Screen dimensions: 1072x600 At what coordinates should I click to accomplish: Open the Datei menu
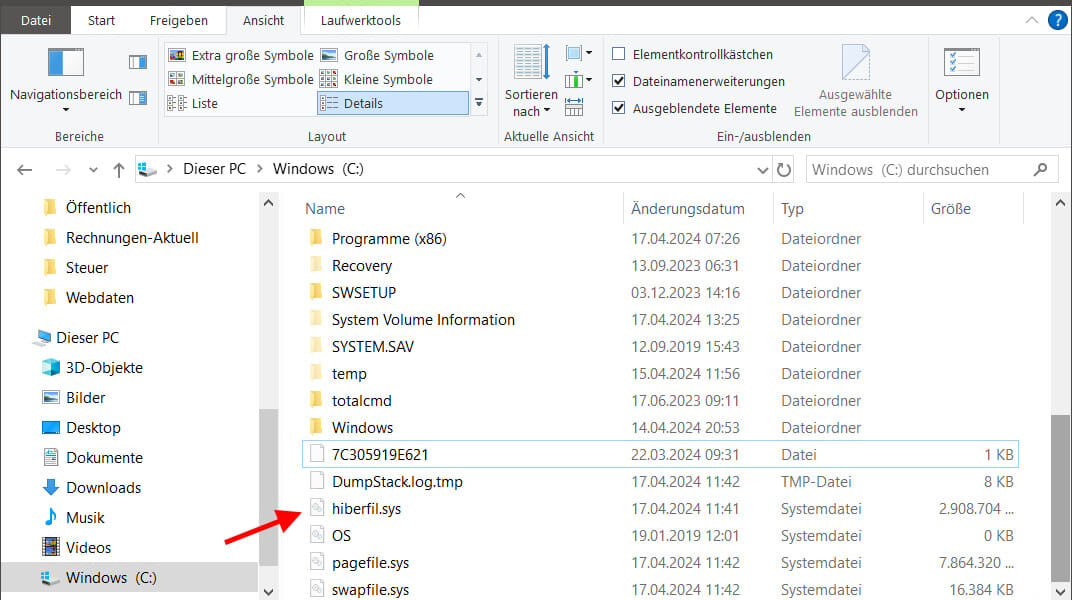[36, 21]
